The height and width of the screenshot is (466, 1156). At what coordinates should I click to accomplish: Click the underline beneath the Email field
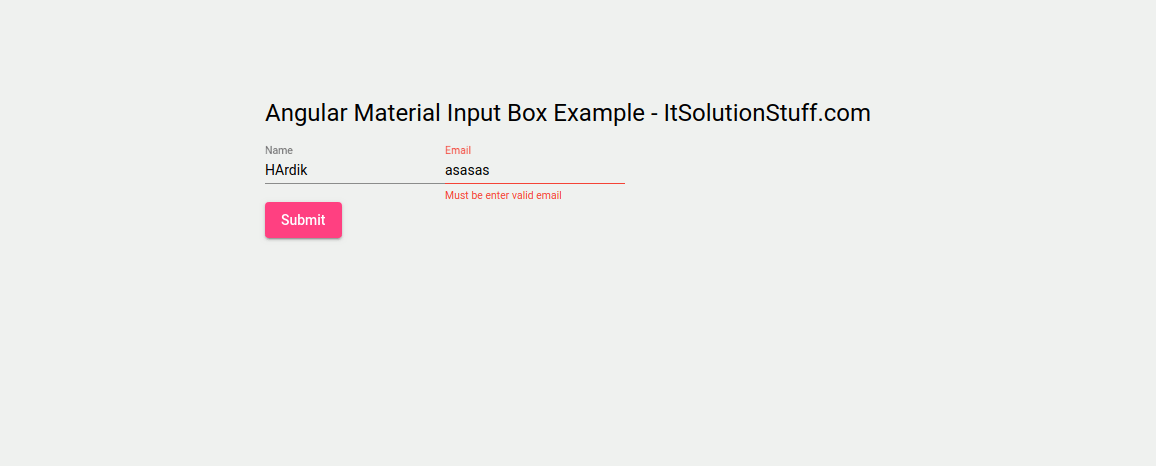point(534,184)
